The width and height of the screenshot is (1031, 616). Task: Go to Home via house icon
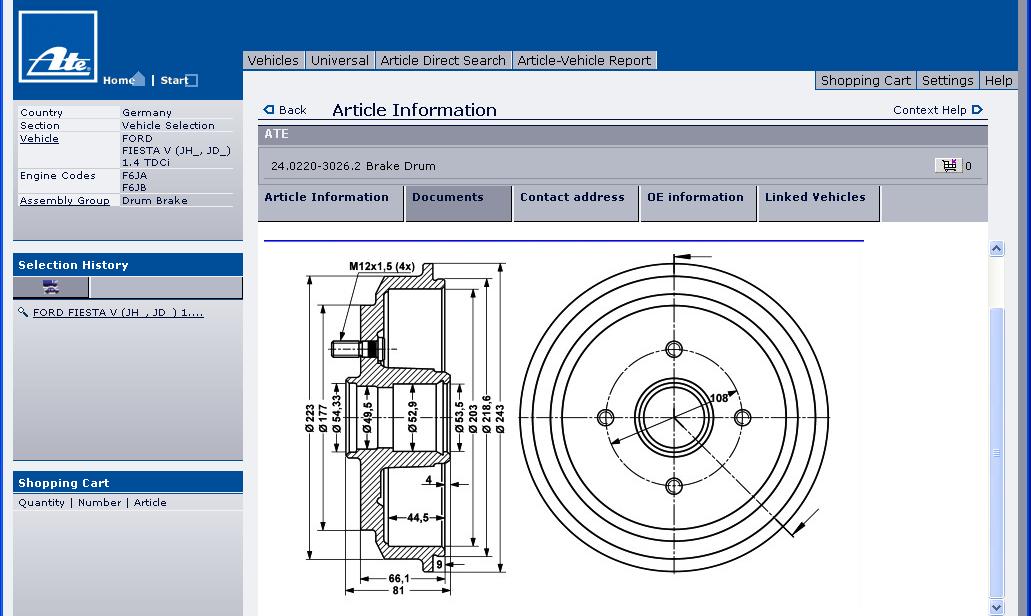pos(138,79)
